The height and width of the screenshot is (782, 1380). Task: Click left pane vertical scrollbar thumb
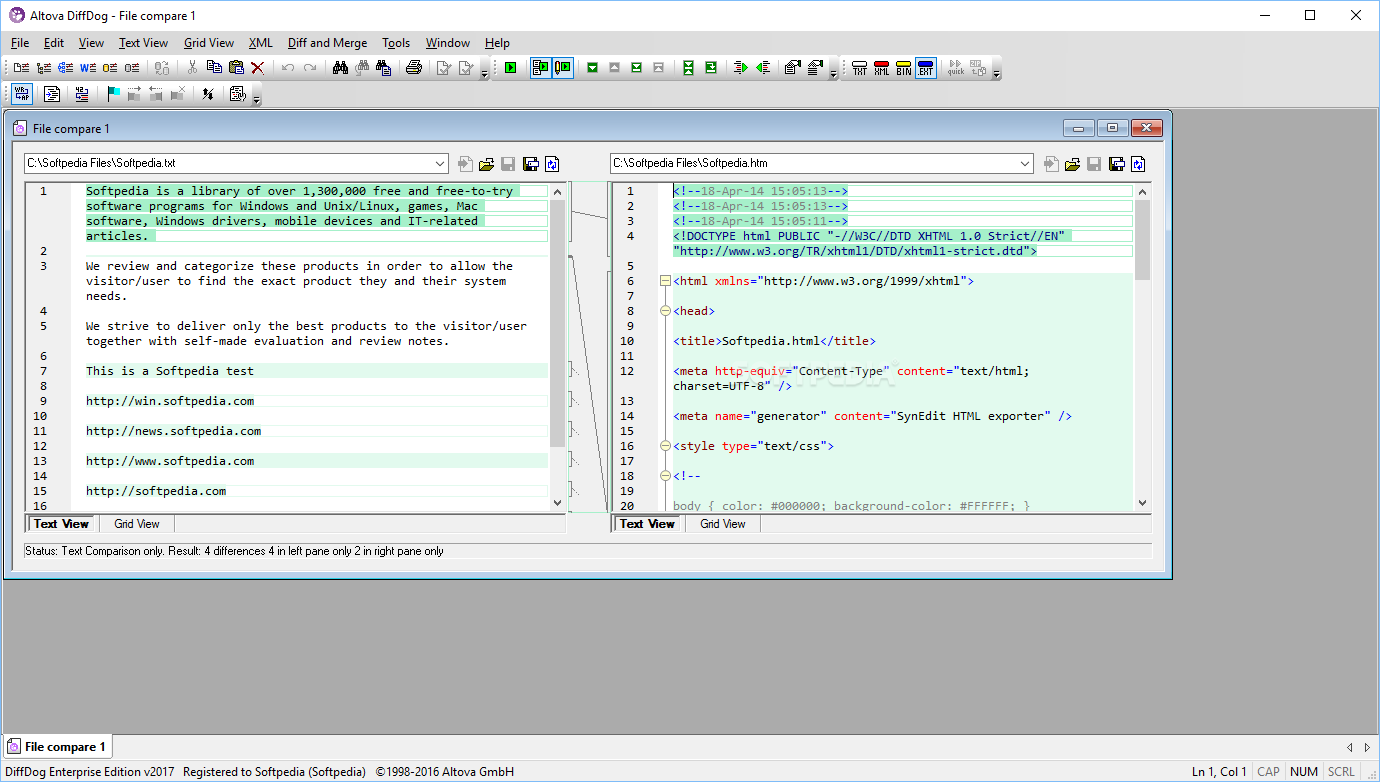(558, 323)
